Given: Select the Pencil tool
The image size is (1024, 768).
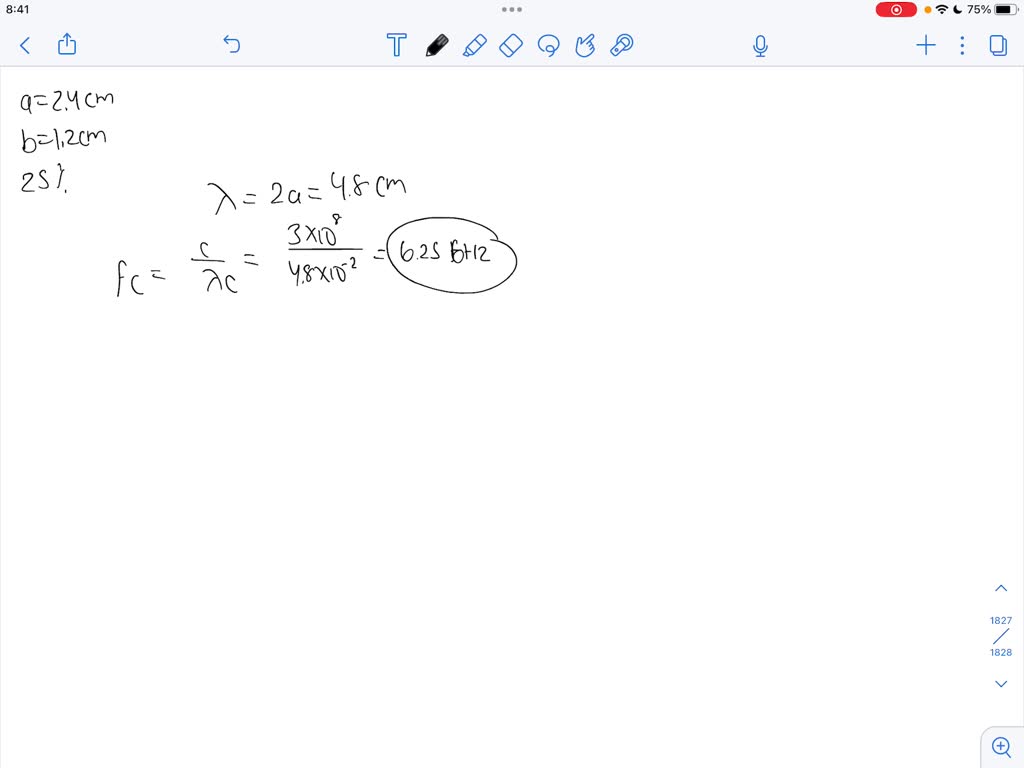Looking at the screenshot, I should tap(437, 45).
